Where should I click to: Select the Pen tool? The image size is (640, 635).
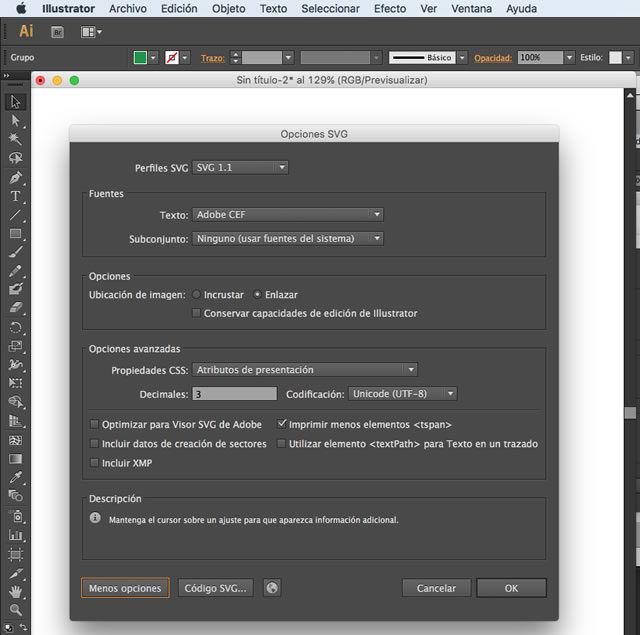point(16,178)
